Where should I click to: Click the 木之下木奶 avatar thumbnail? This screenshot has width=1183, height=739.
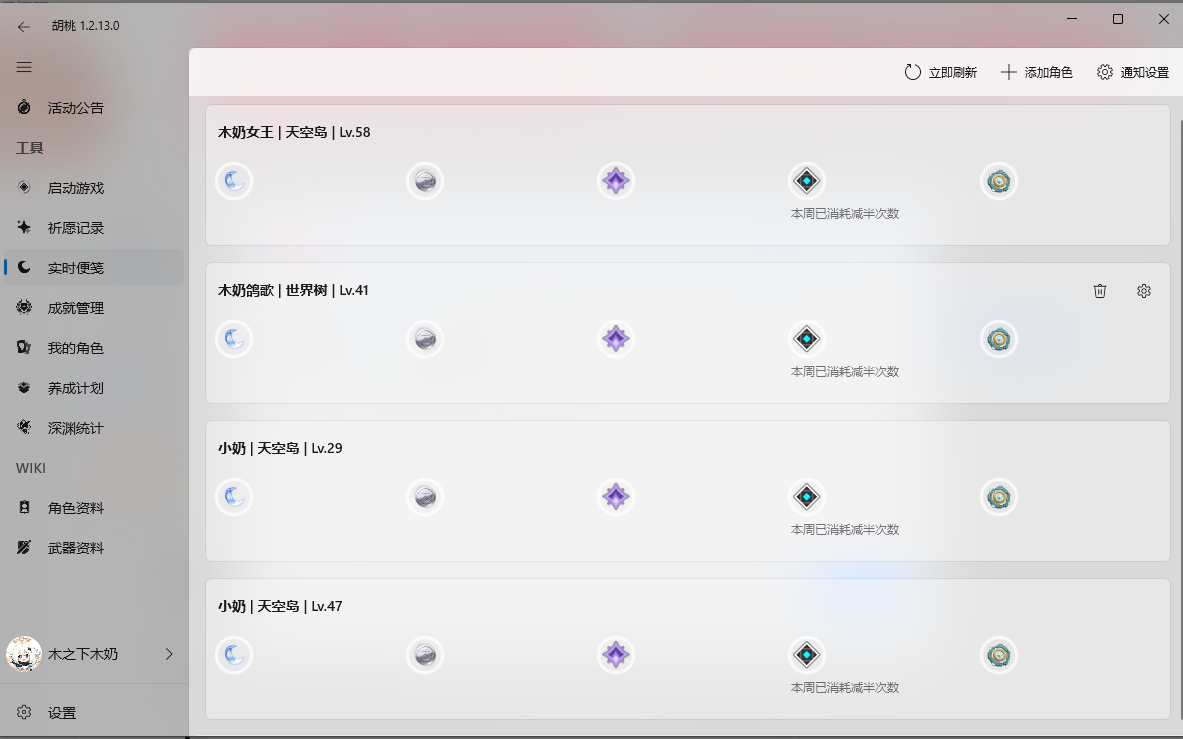pos(22,654)
